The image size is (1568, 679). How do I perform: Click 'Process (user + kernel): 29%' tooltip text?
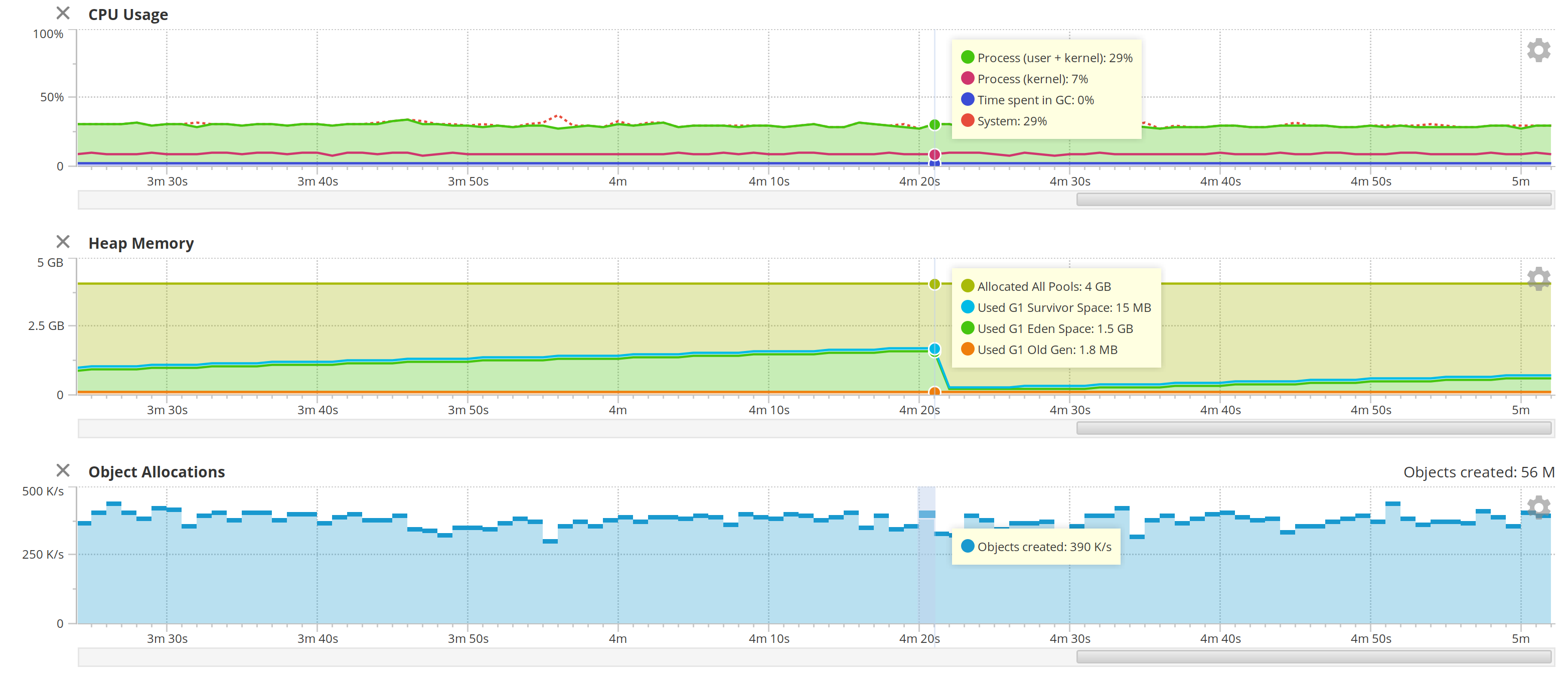coord(1055,58)
